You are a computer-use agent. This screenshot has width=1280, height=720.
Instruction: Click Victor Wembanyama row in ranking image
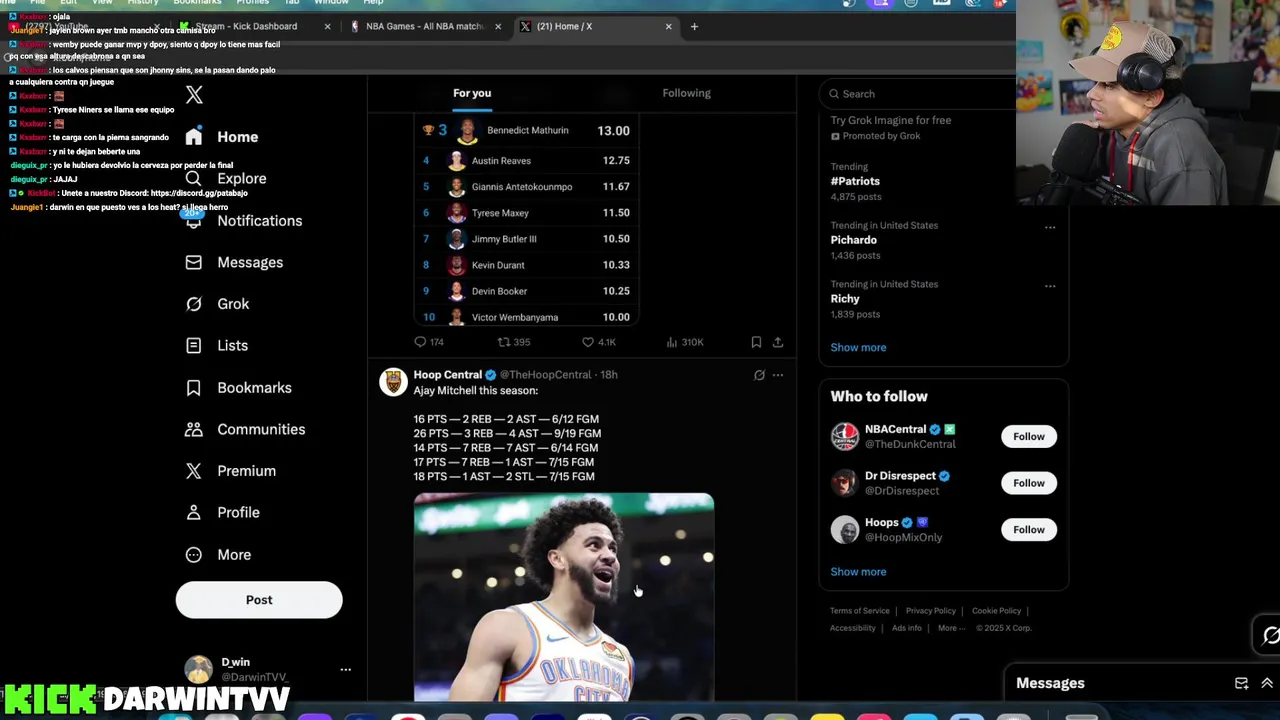527,317
